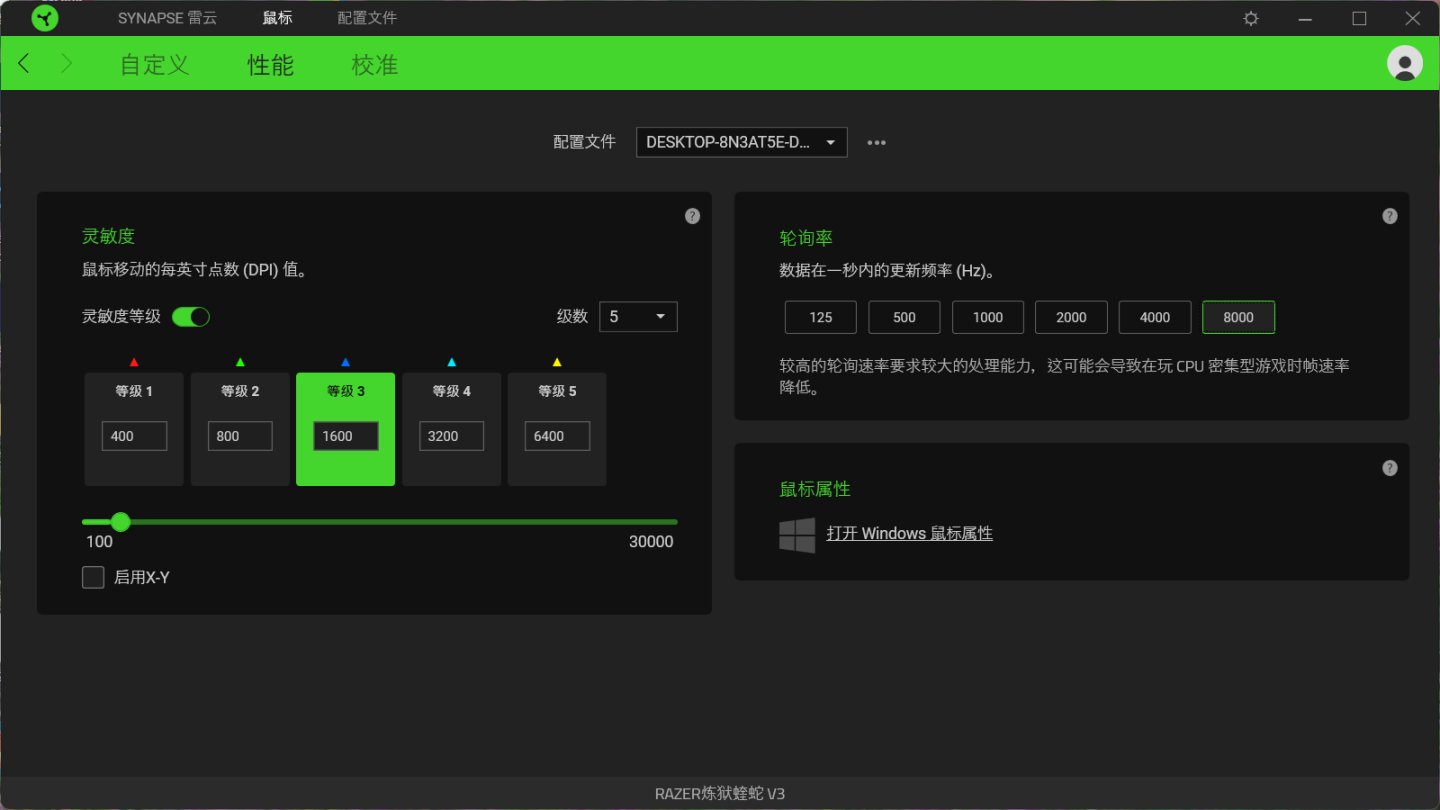Click the 400 DPI input field

point(134,436)
